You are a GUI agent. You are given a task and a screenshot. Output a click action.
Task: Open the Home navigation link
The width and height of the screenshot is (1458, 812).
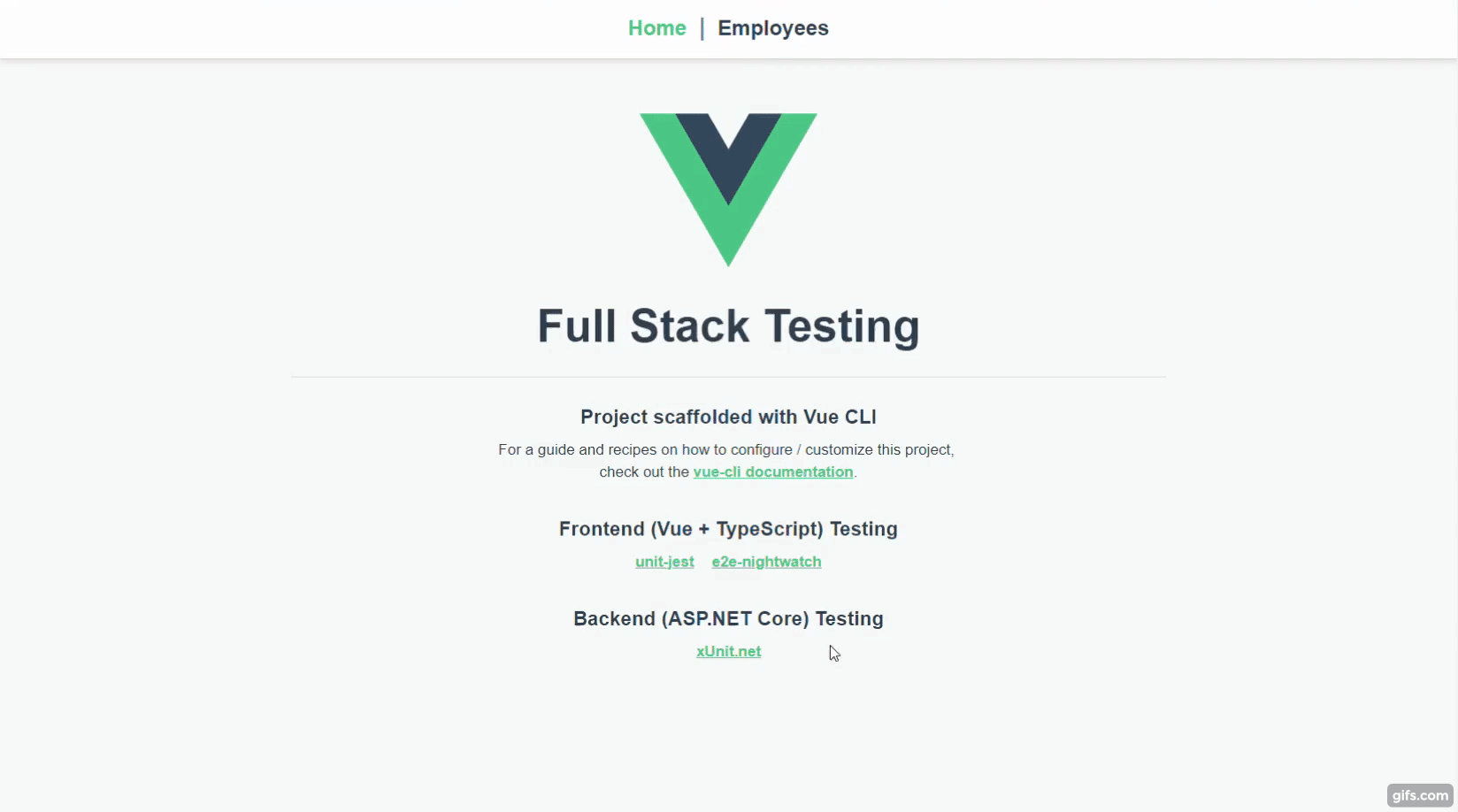coord(656,28)
